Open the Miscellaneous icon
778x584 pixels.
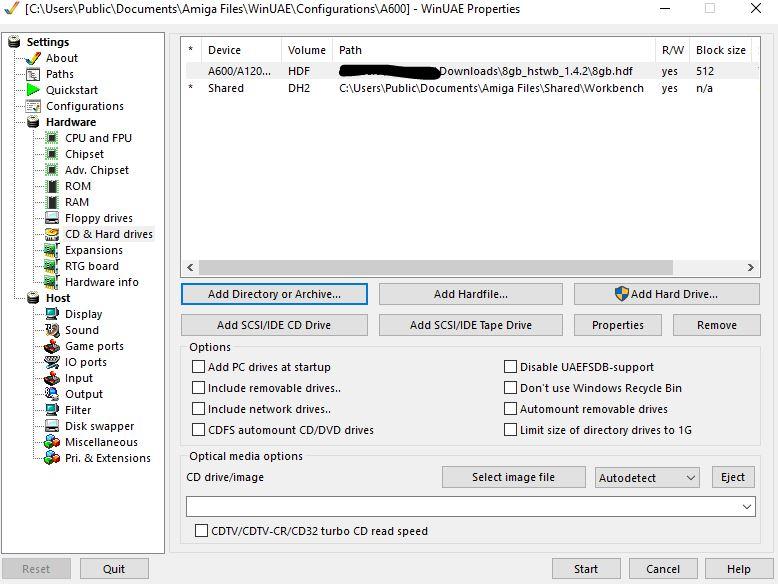52,442
